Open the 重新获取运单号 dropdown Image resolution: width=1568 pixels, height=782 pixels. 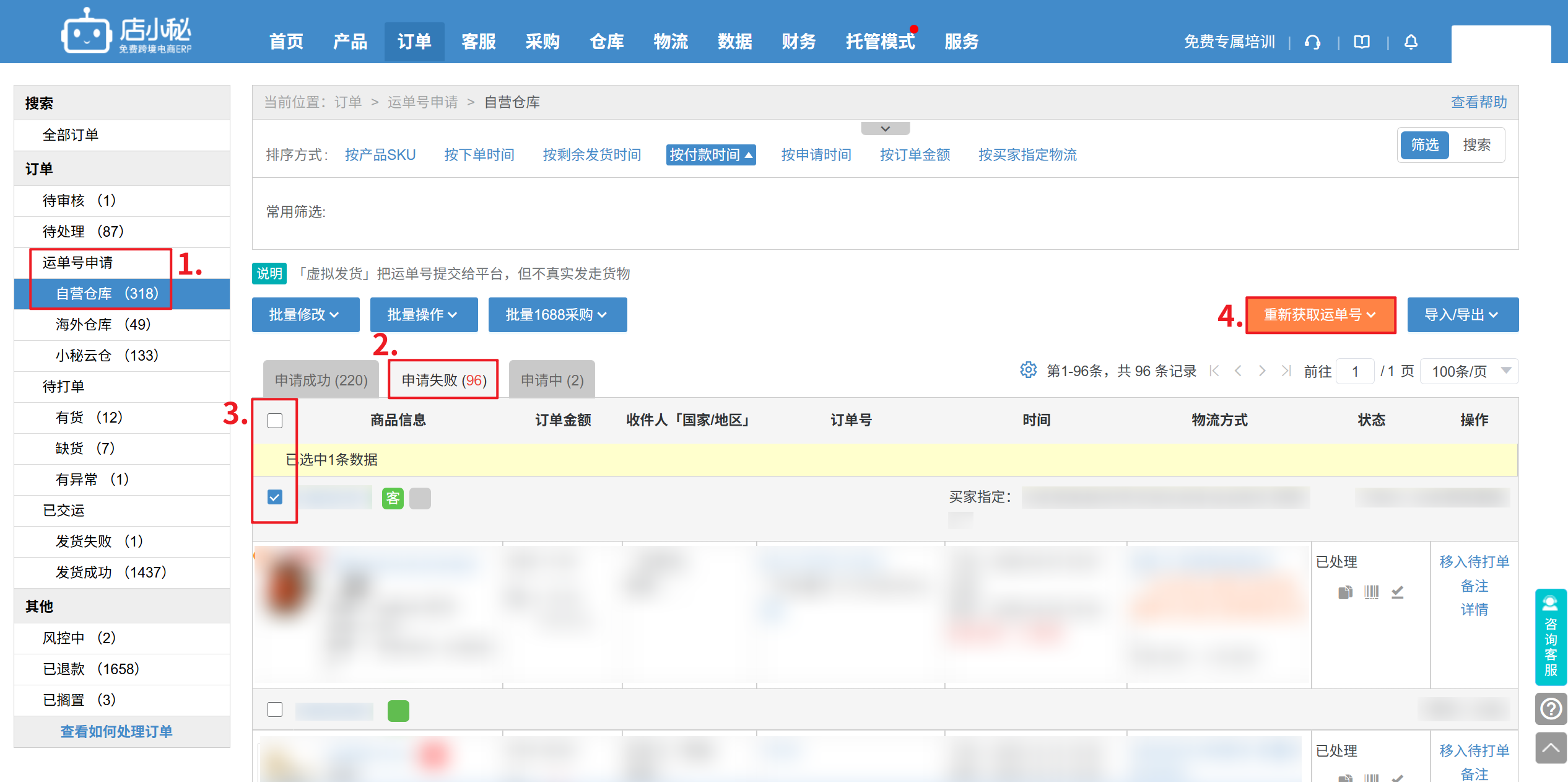click(1320, 315)
